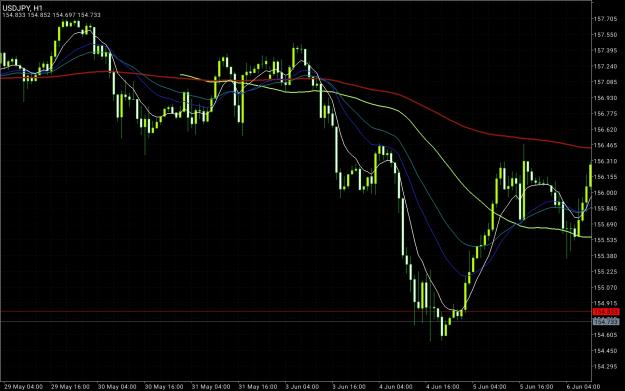Click the 157.550 price axis label
Viewport: 625px width, 391px height.
(x=605, y=35)
